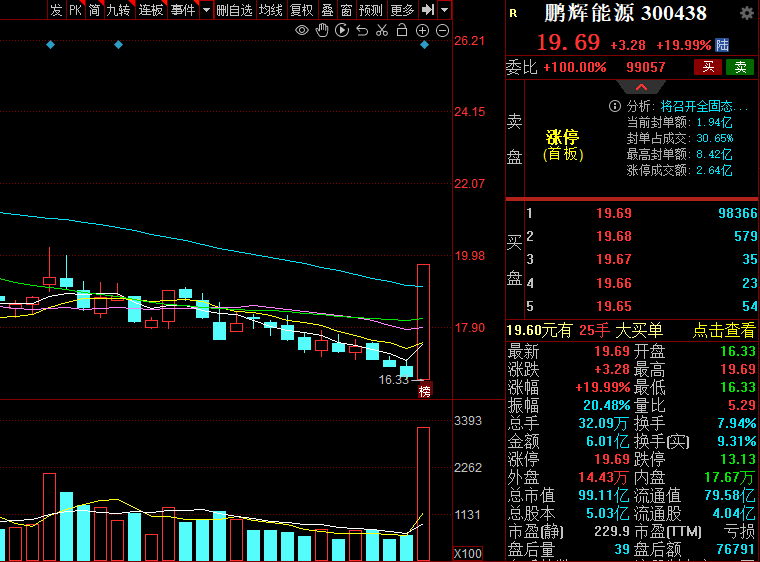Image resolution: width=760 pixels, height=562 pixels.
Task: Select the scissors cut tool
Action: point(382,30)
